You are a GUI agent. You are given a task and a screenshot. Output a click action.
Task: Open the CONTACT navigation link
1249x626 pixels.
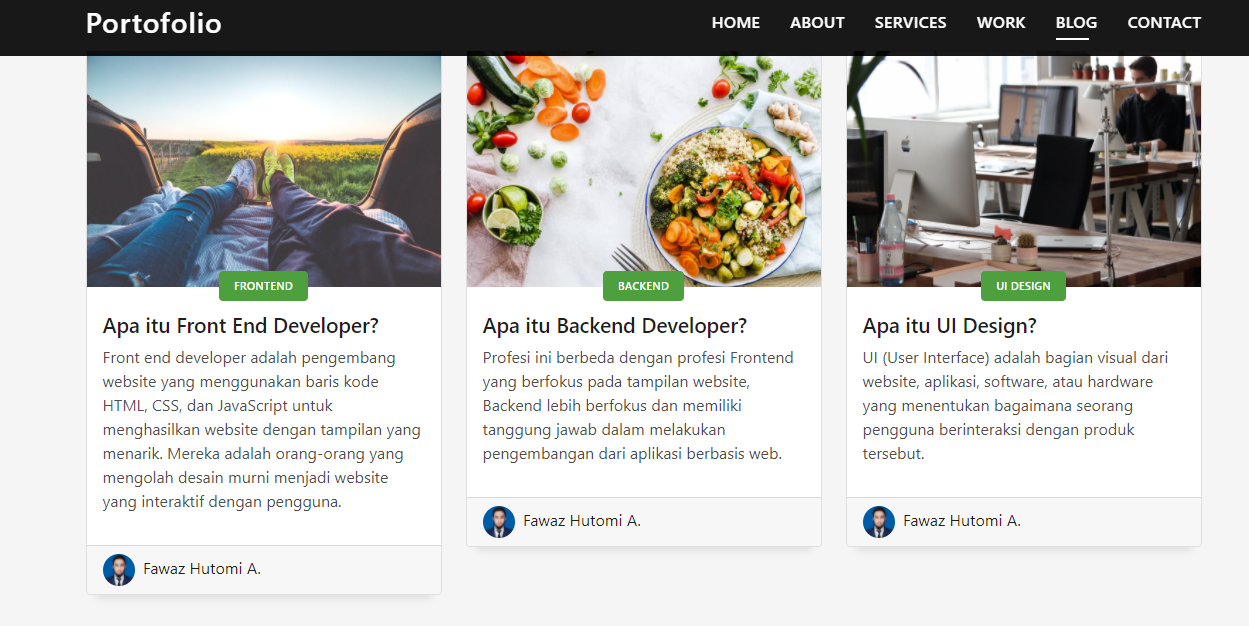pos(1164,23)
